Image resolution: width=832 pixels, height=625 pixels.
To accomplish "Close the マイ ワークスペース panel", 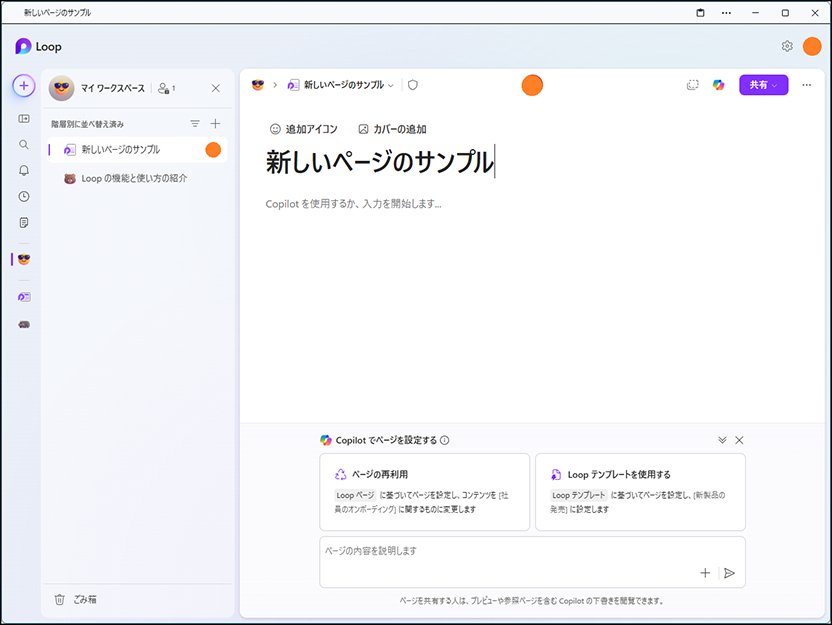I will pos(215,88).
